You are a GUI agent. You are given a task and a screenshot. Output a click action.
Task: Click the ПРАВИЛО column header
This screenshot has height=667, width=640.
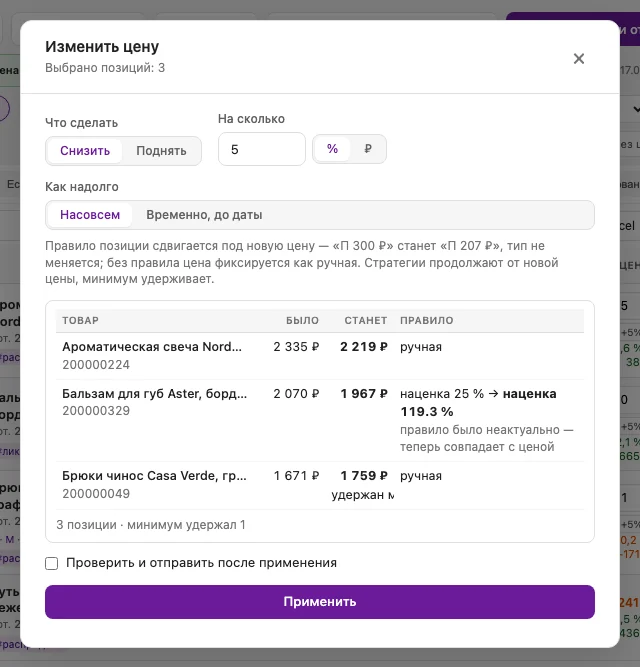[427, 320]
